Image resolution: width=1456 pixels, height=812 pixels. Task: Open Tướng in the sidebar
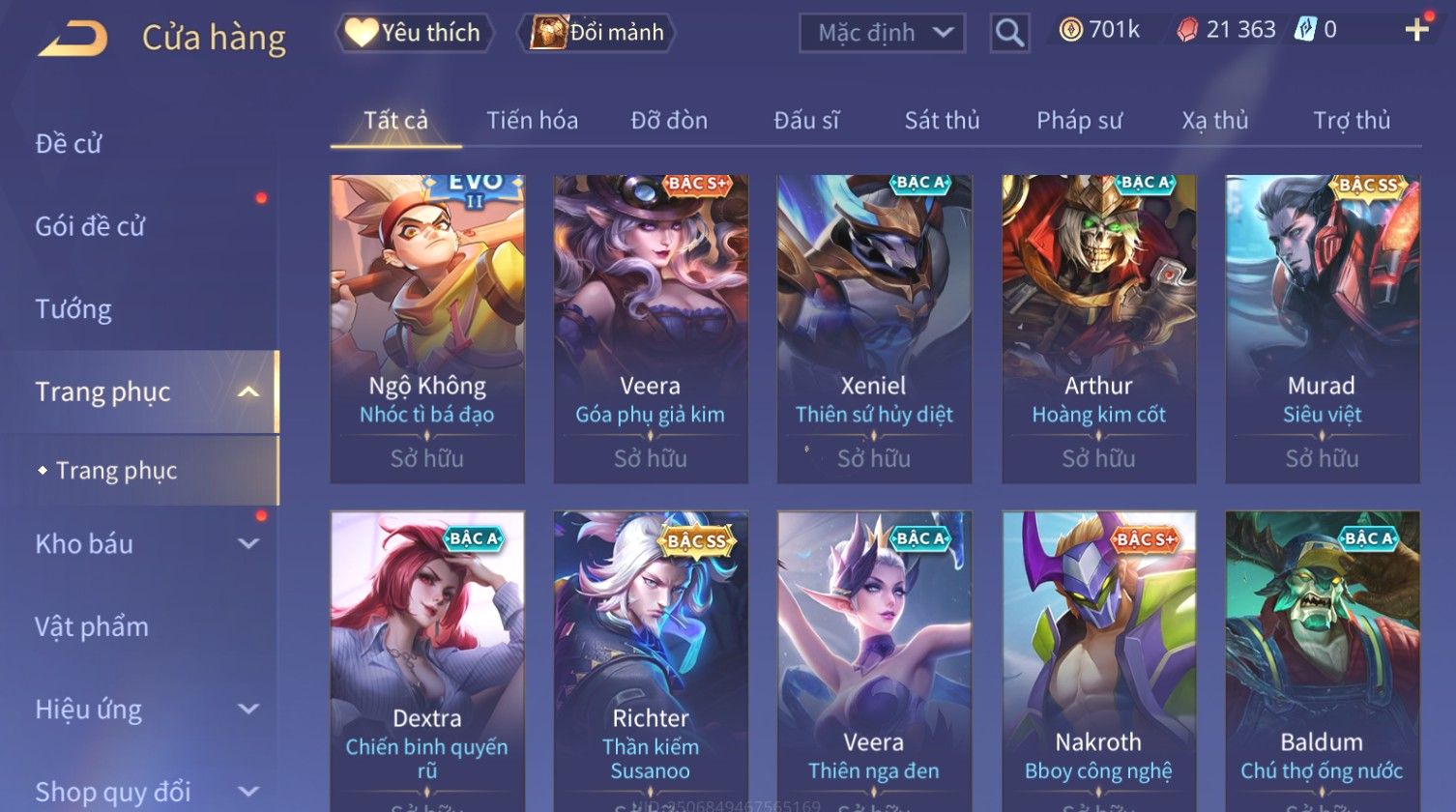point(73,309)
